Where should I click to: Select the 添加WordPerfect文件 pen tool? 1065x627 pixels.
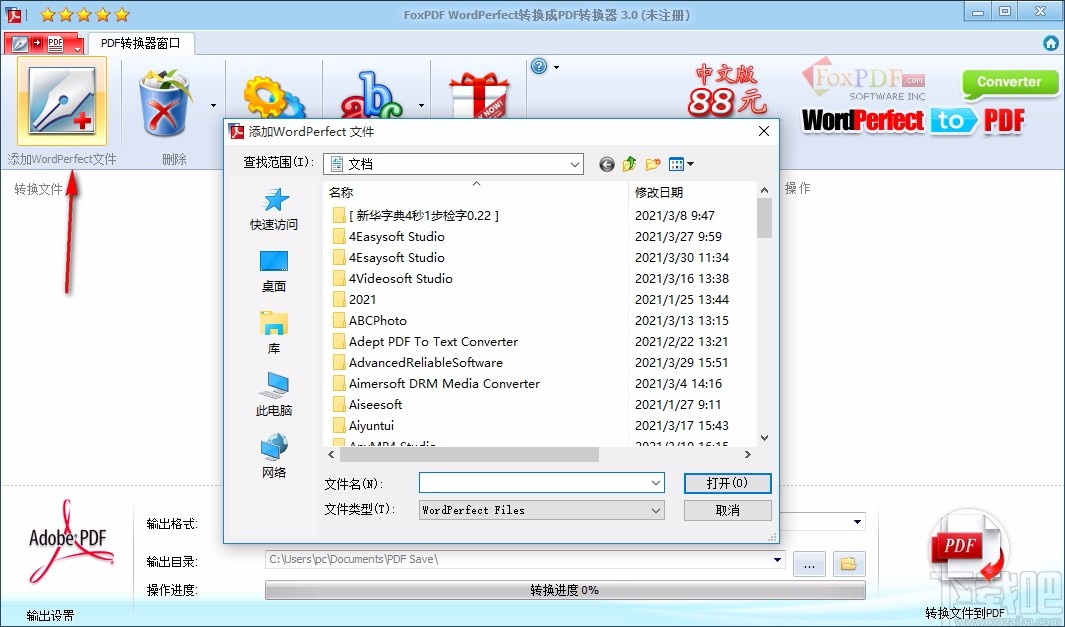[62, 100]
